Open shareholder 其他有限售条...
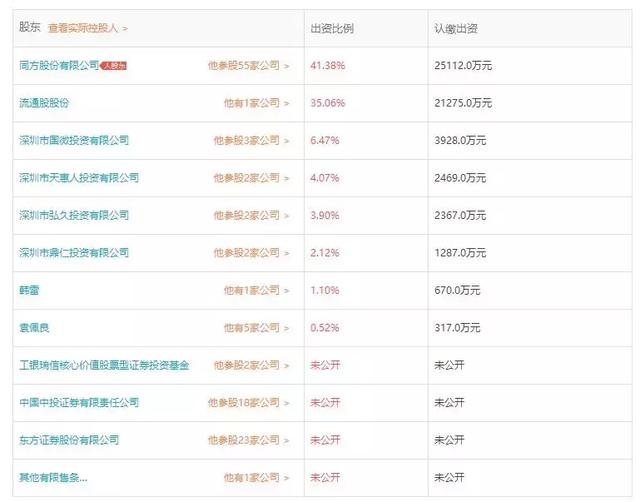The image size is (640, 502). click(x=53, y=478)
